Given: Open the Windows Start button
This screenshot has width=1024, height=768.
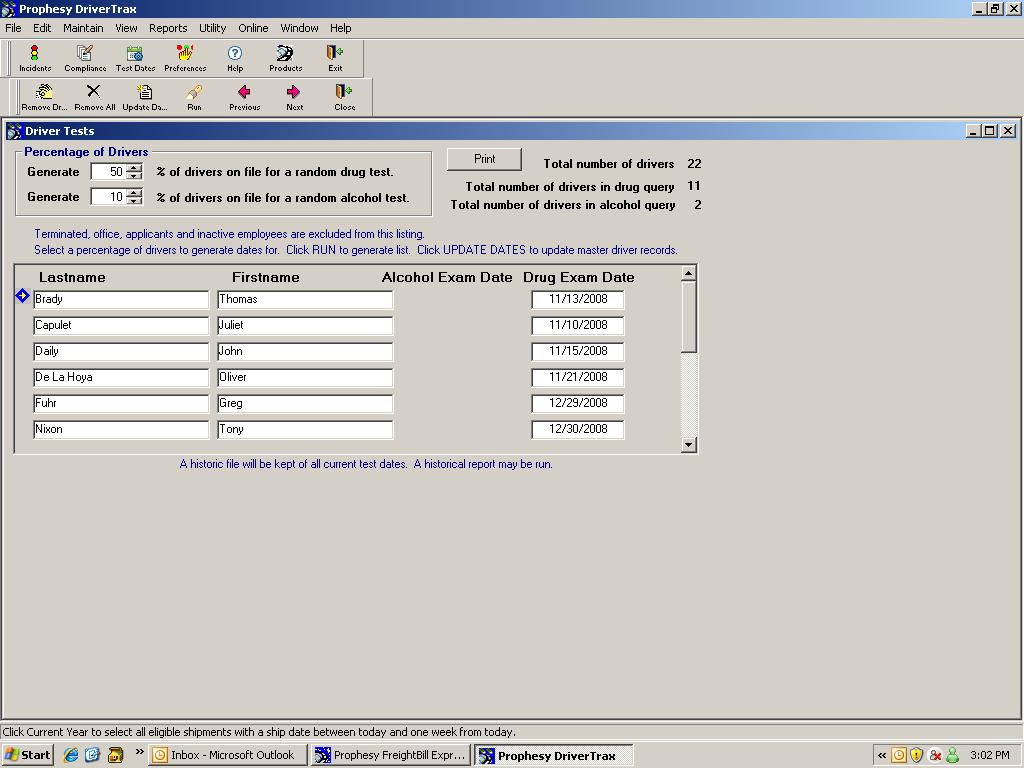Looking at the screenshot, I should [x=27, y=755].
